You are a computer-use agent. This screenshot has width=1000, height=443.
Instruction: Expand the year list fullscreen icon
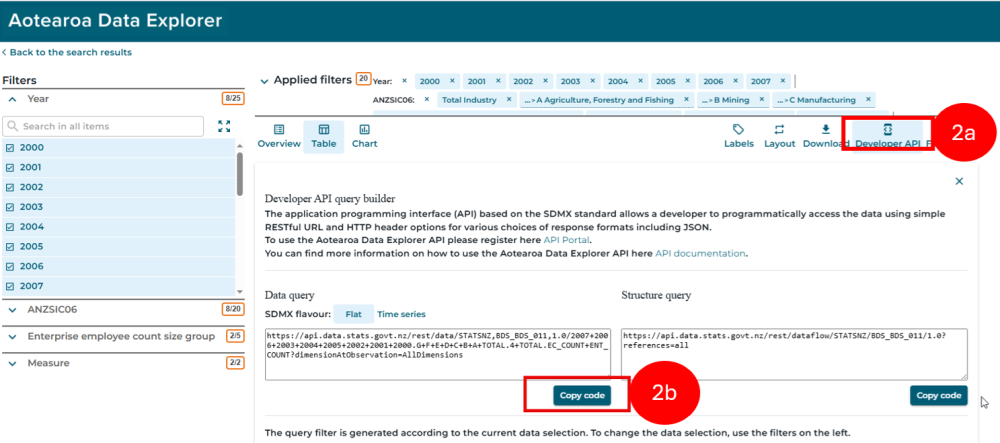tap(224, 126)
